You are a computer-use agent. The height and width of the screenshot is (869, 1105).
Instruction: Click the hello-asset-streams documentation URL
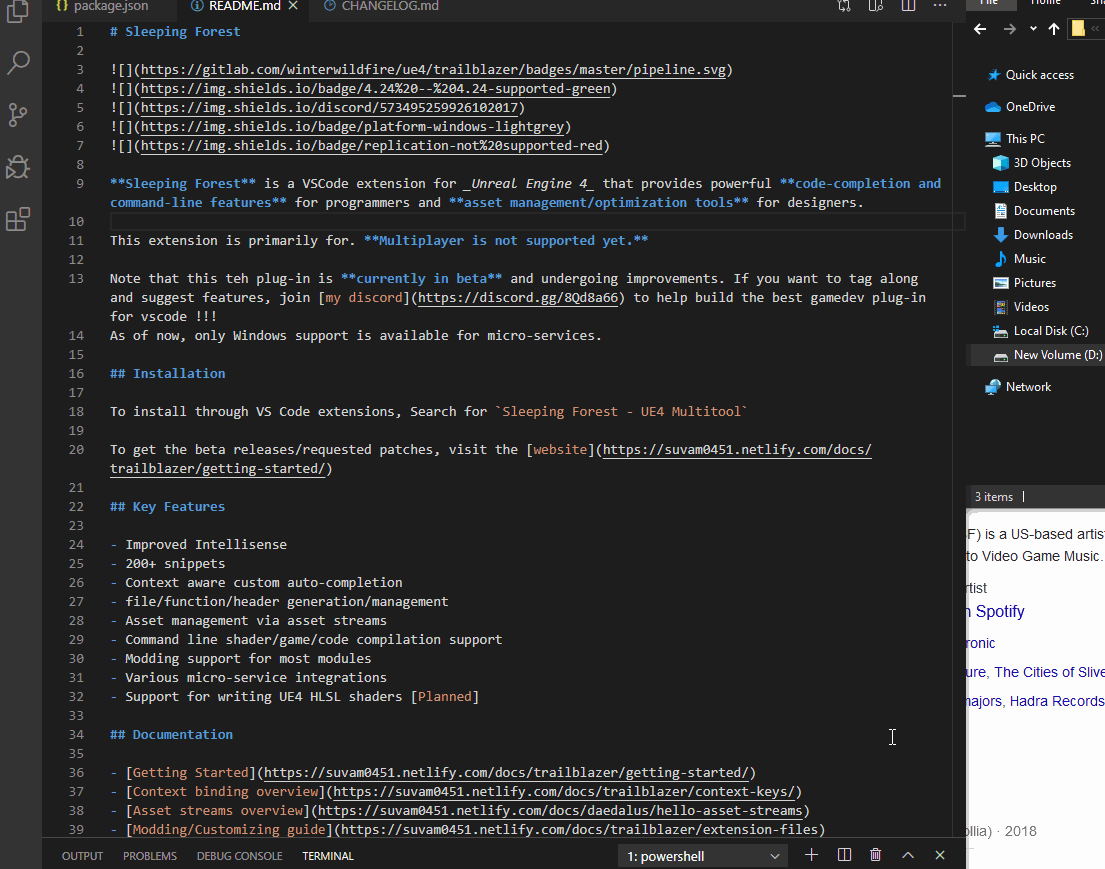point(560,811)
